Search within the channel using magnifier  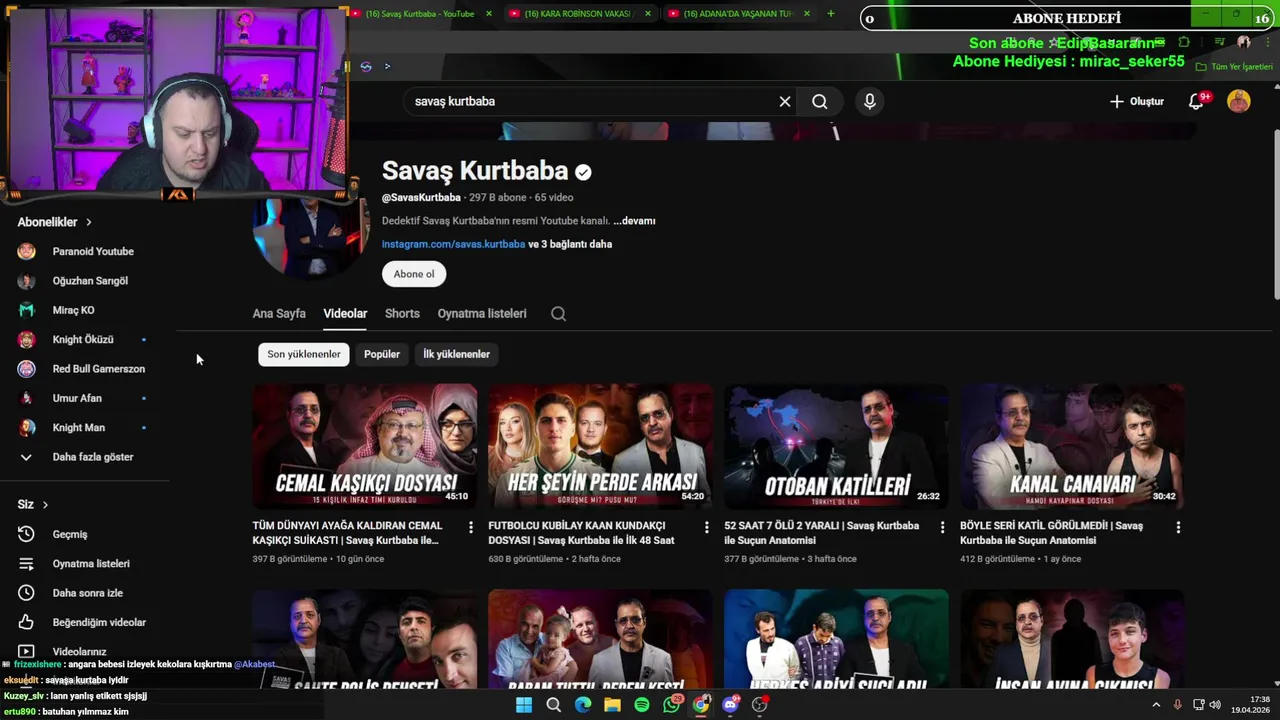pyautogui.click(x=559, y=314)
